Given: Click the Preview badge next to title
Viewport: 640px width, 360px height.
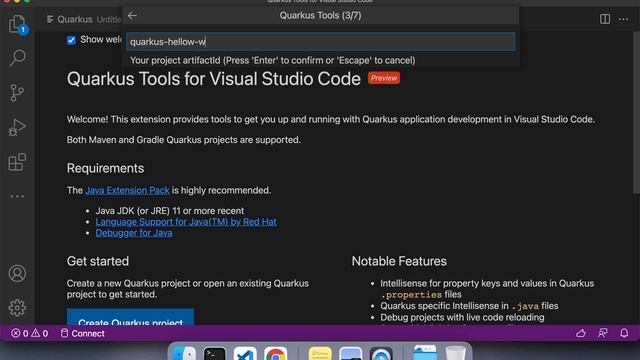Looking at the screenshot, I should click(384, 78).
